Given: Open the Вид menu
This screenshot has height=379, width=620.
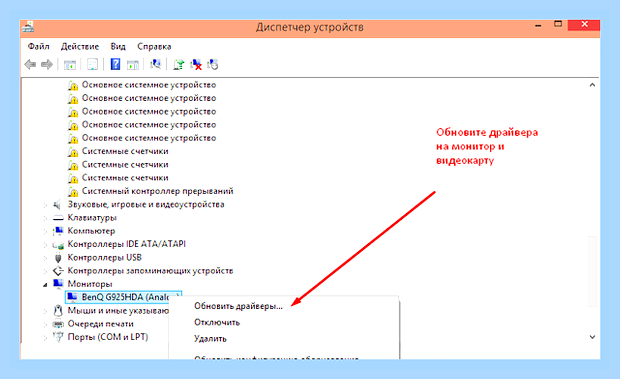Looking at the screenshot, I should click(118, 47).
